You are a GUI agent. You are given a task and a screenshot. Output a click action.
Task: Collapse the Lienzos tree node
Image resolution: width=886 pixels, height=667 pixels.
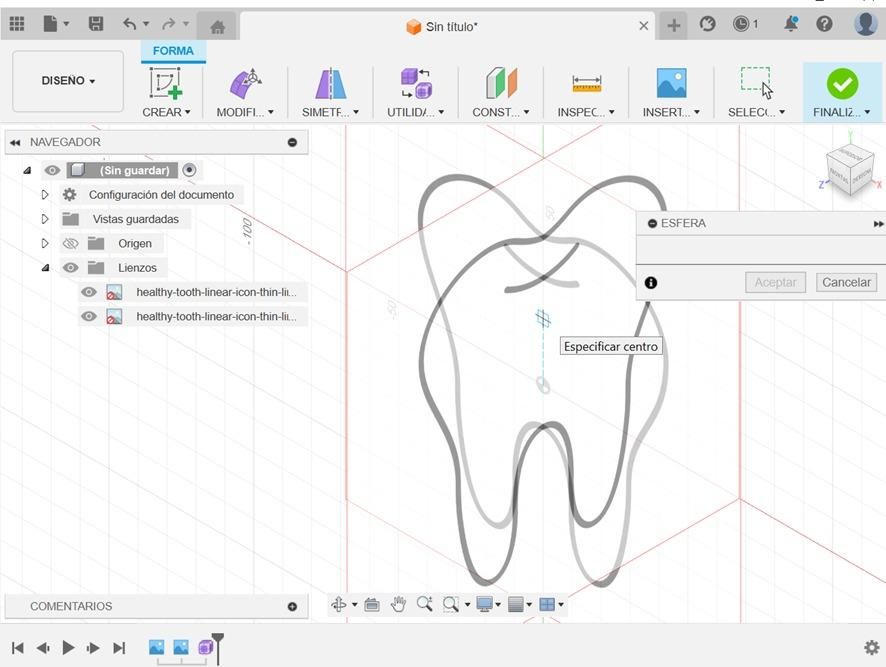(45, 268)
